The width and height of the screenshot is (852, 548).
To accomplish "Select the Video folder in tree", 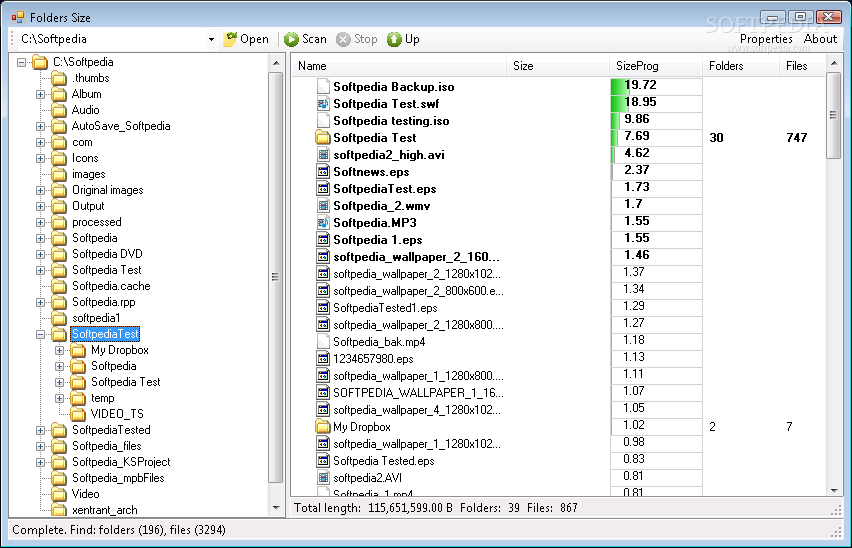I will coord(85,494).
